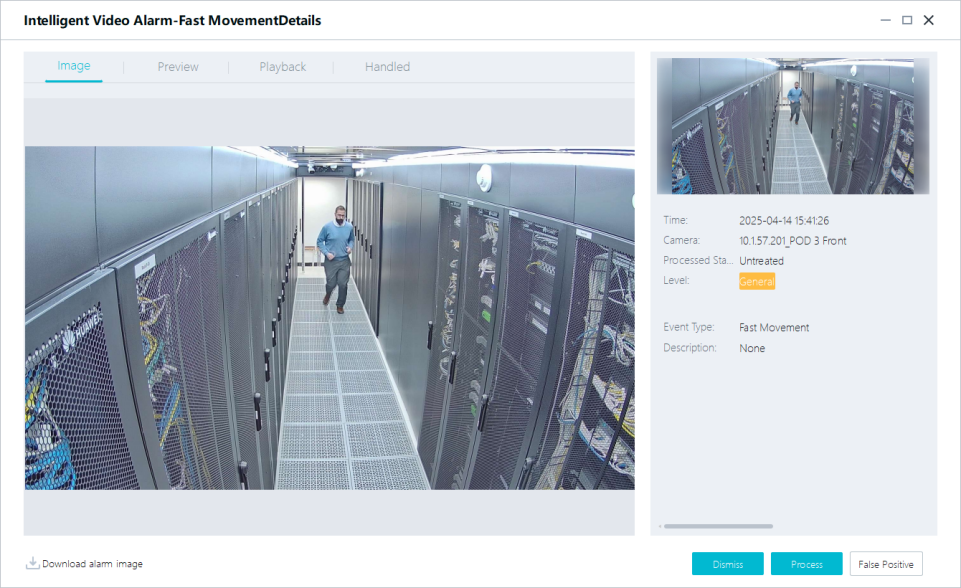Viewport: 961px width, 588px height.
Task: Click the alarm time value 2025-04-14 15:41:26
Action: tap(784, 220)
